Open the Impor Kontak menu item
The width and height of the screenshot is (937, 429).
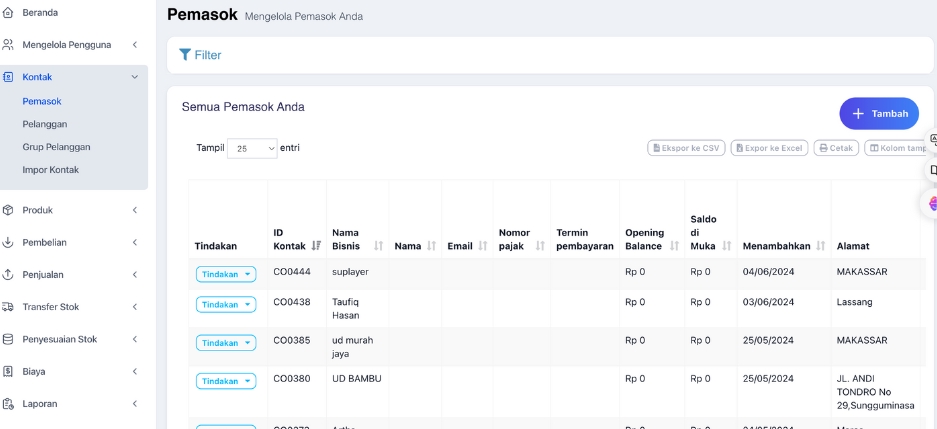(x=51, y=170)
